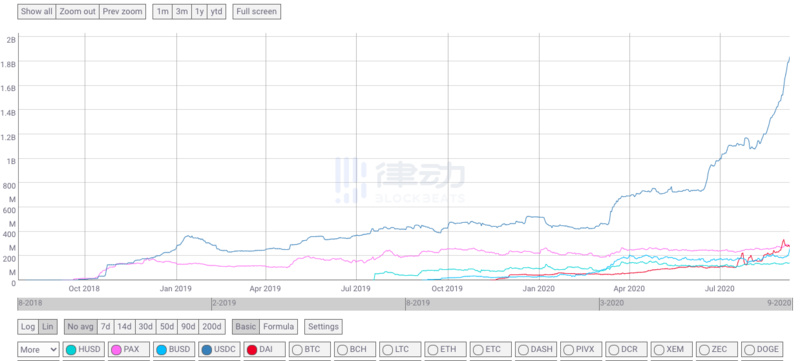Switch to Formula mode tab
The width and height of the screenshot is (800, 361).
[279, 326]
